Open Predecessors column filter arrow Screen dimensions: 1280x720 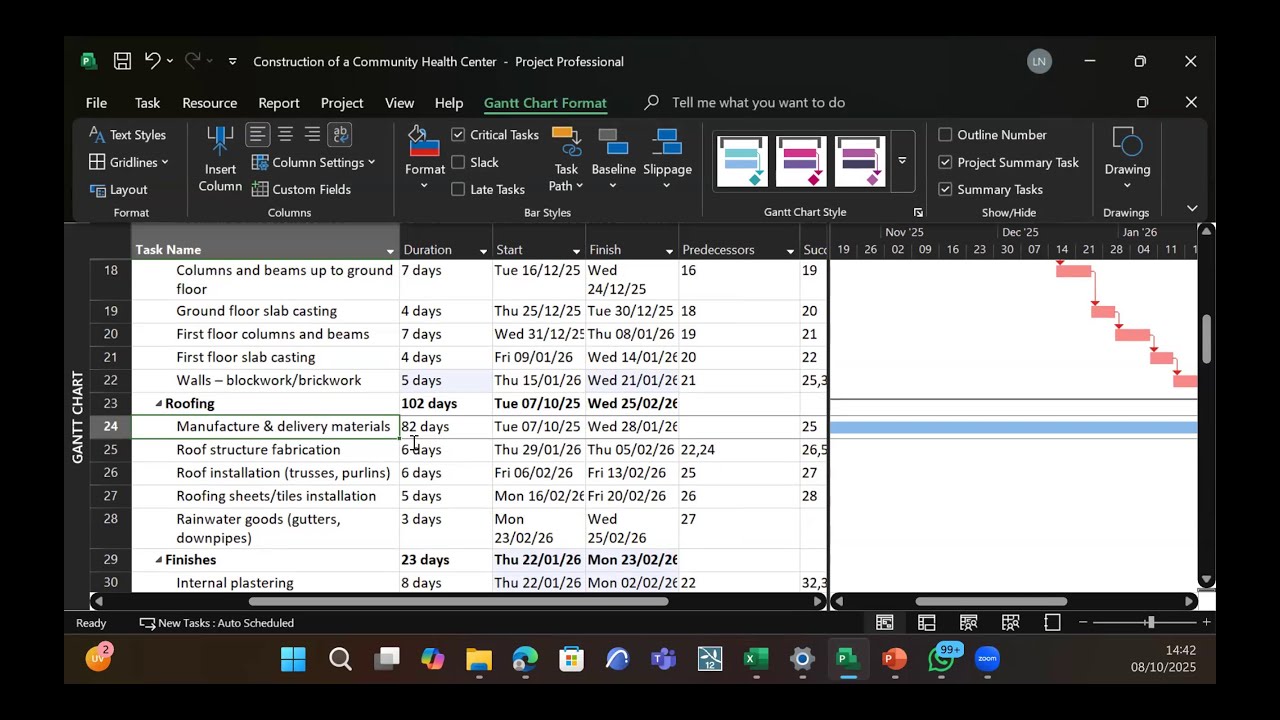[x=790, y=250]
